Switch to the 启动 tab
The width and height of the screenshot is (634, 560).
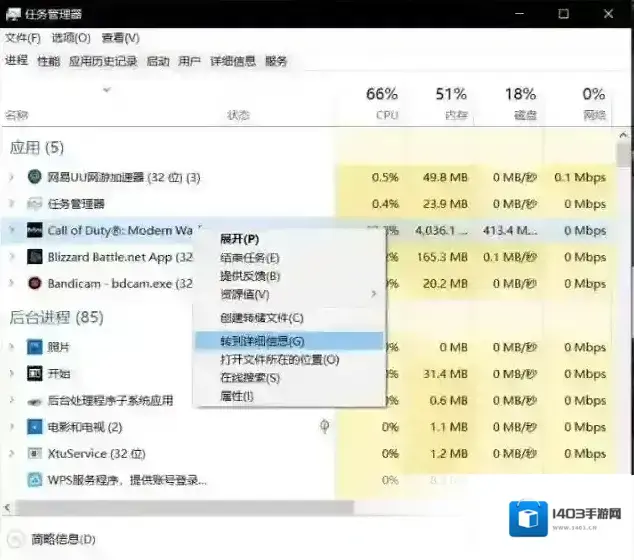pyautogui.click(x=158, y=61)
